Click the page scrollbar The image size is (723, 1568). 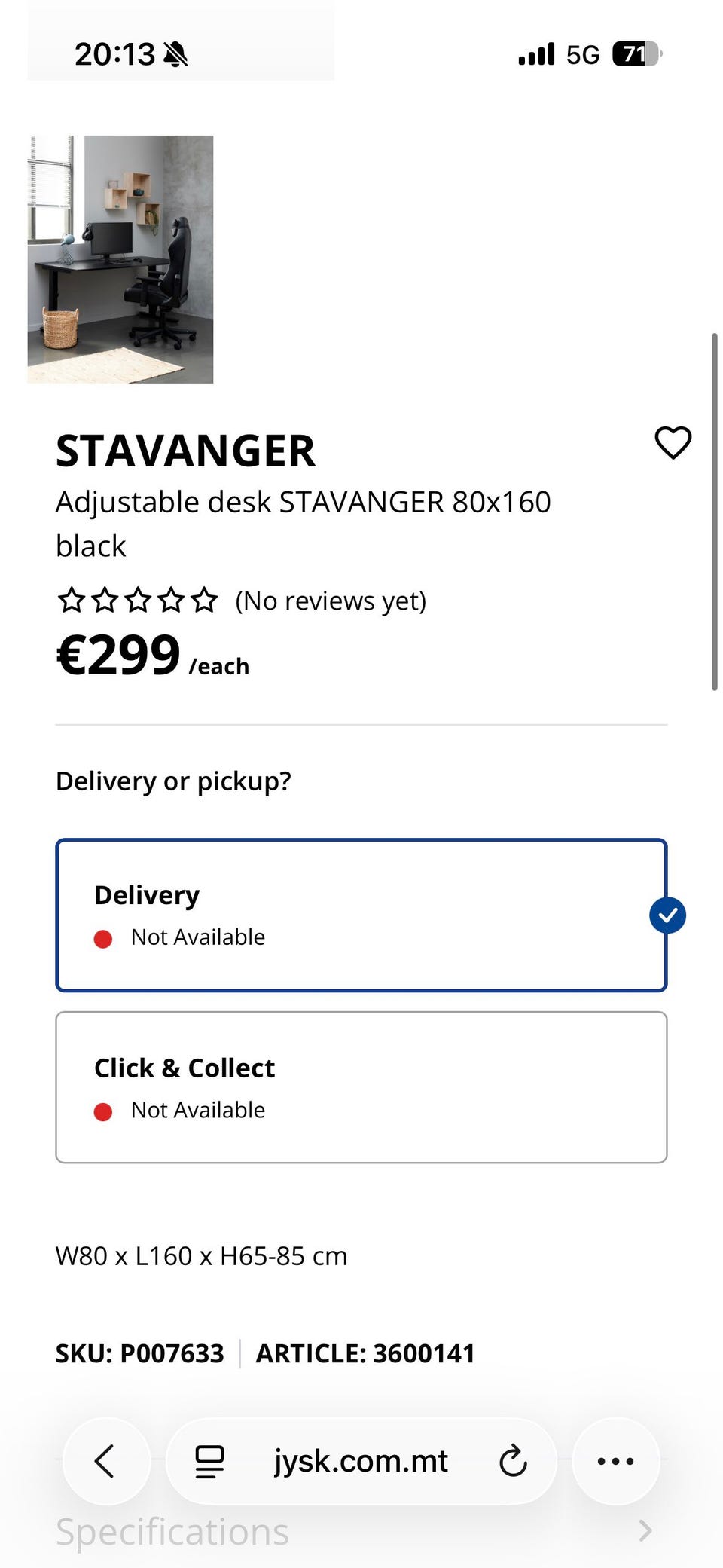pyautogui.click(x=714, y=511)
